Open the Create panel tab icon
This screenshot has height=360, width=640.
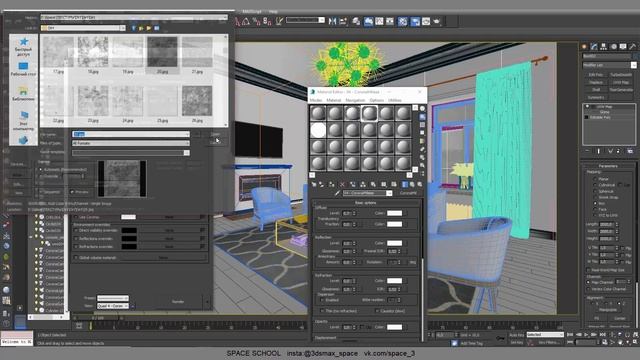click(584, 47)
